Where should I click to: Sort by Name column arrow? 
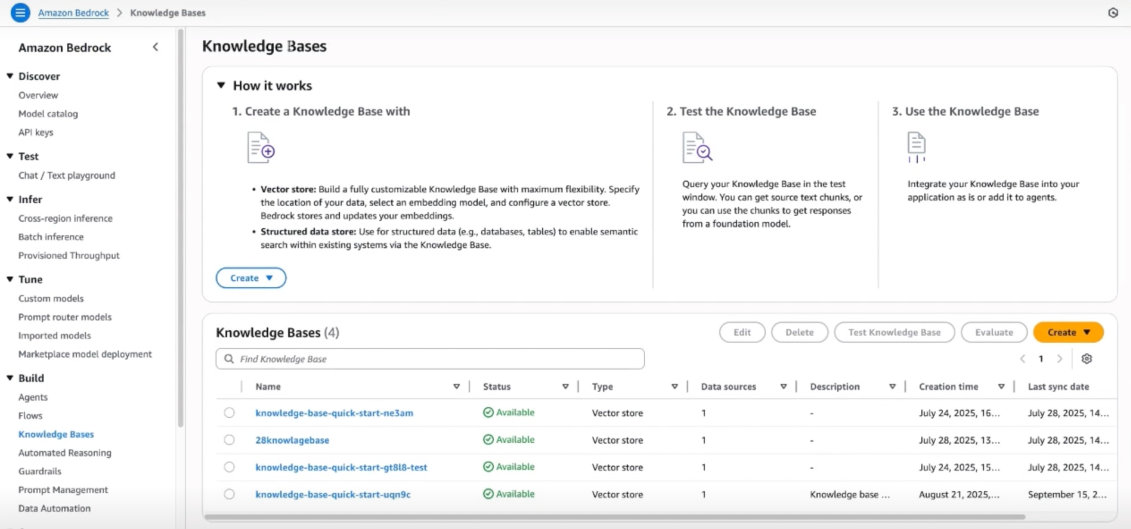[x=457, y=387]
